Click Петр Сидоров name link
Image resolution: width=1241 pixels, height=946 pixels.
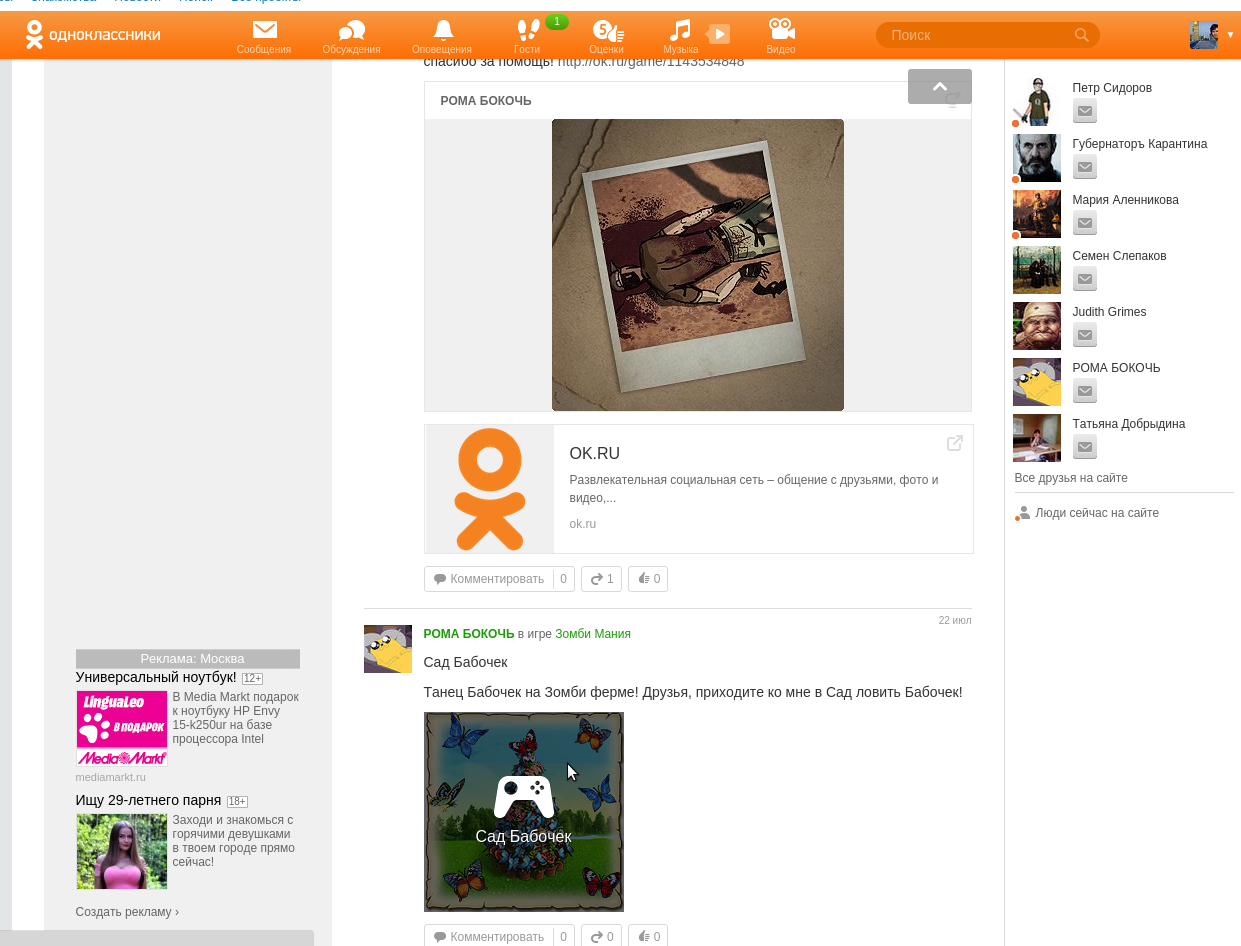click(1112, 88)
